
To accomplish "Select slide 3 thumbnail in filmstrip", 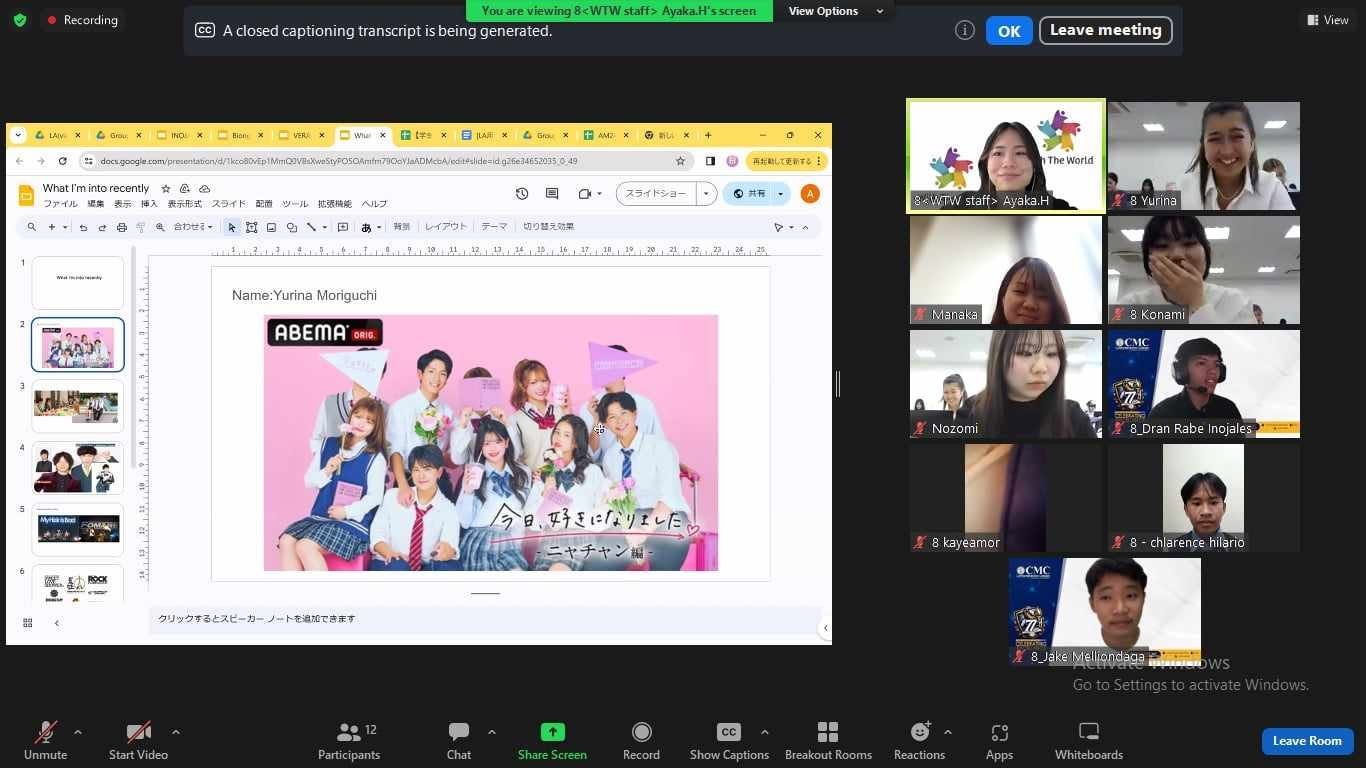I will point(78,406).
